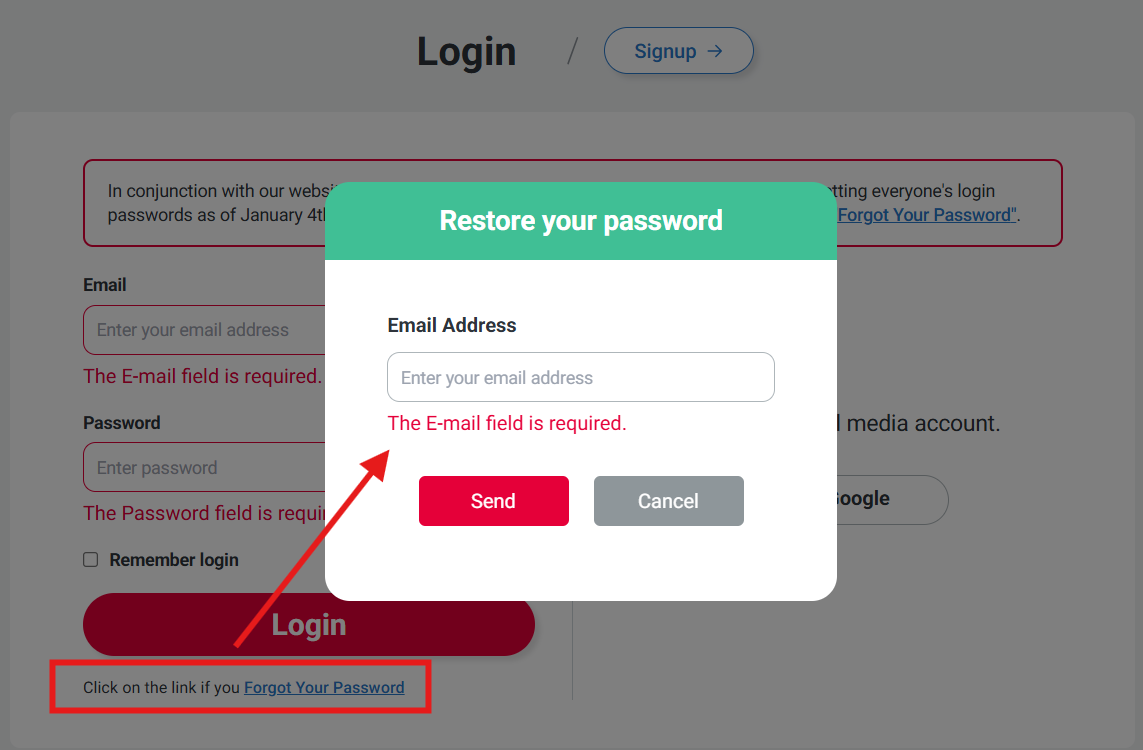Click the Password field required error message
The image size is (1143, 750).
coord(200,513)
